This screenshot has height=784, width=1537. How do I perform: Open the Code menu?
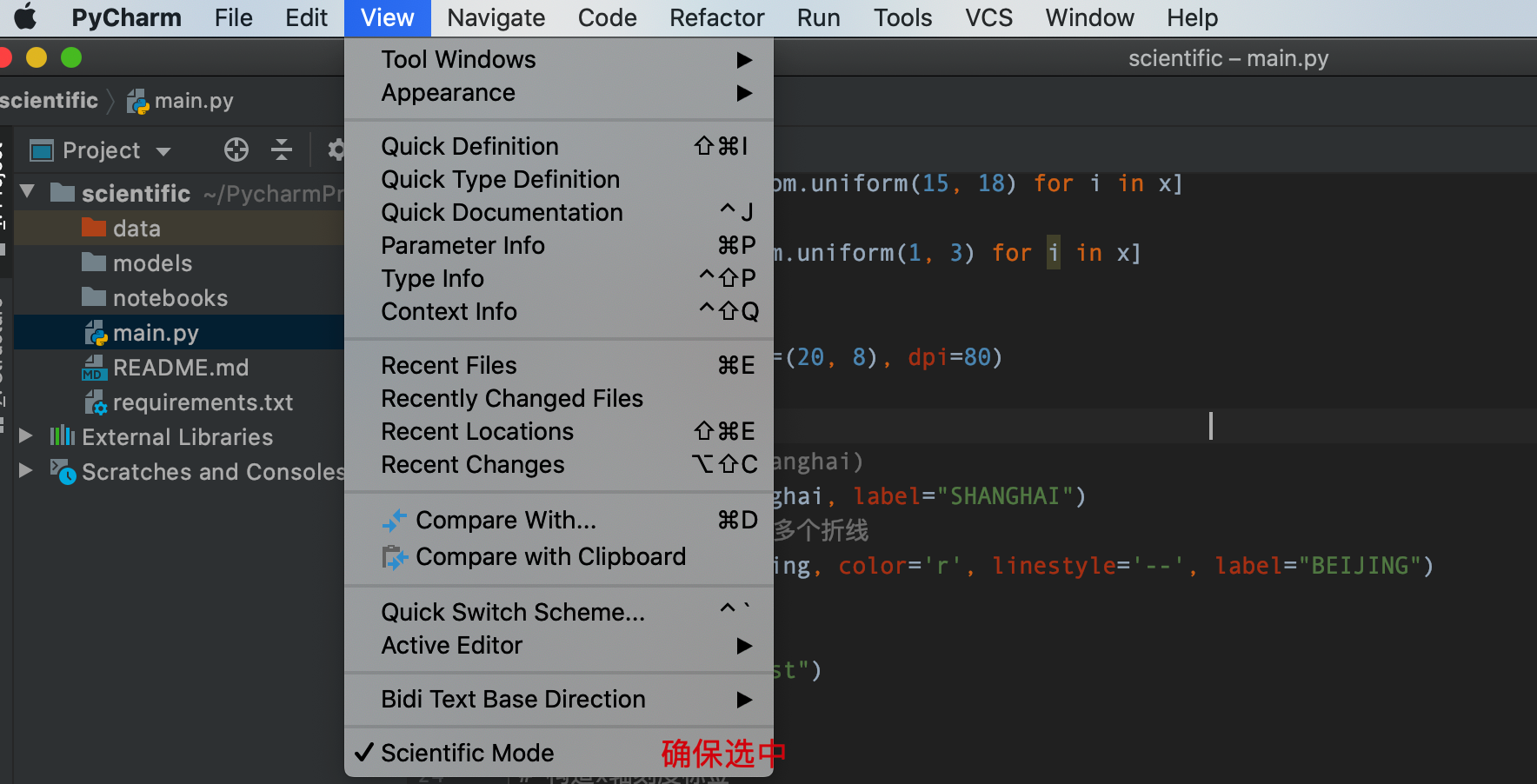pos(607,17)
